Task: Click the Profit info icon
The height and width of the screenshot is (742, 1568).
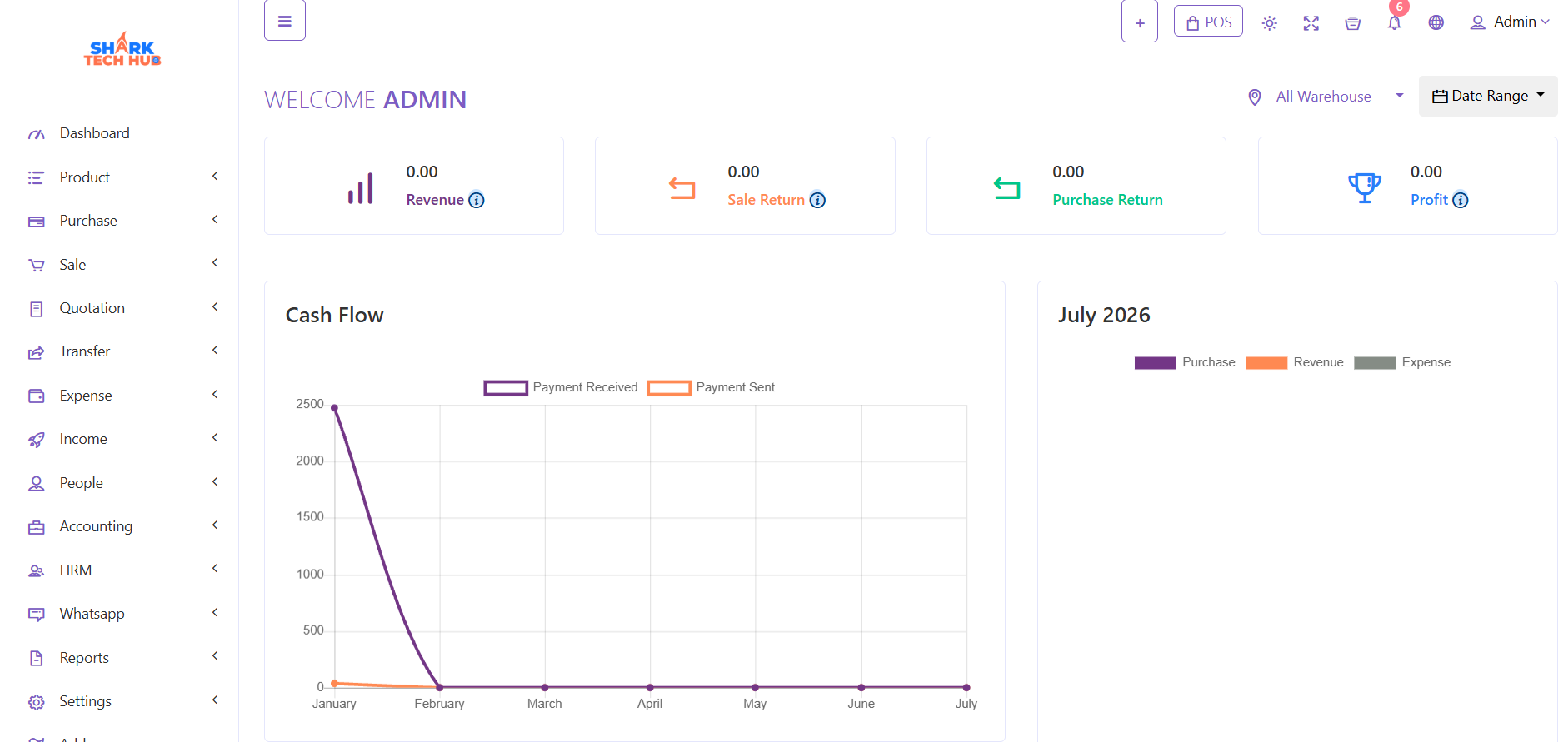Action: click(x=1460, y=200)
